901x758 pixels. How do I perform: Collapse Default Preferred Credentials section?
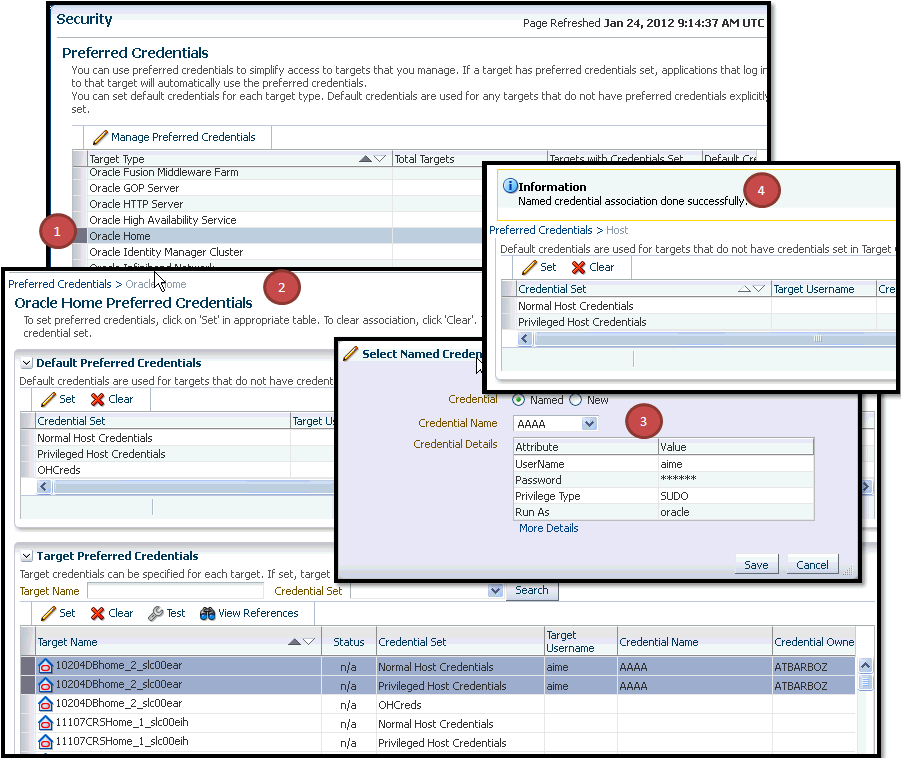(x=26, y=363)
